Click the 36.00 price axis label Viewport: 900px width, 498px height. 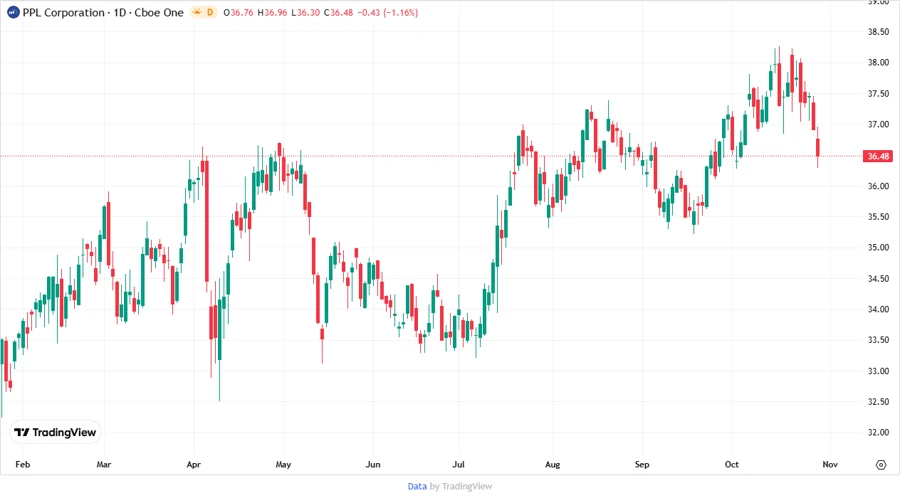click(878, 186)
